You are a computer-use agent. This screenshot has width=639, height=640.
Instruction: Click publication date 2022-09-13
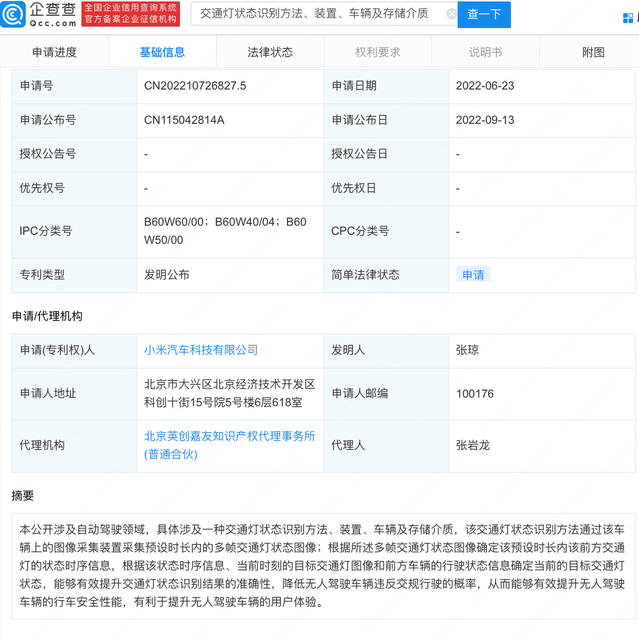[485, 120]
